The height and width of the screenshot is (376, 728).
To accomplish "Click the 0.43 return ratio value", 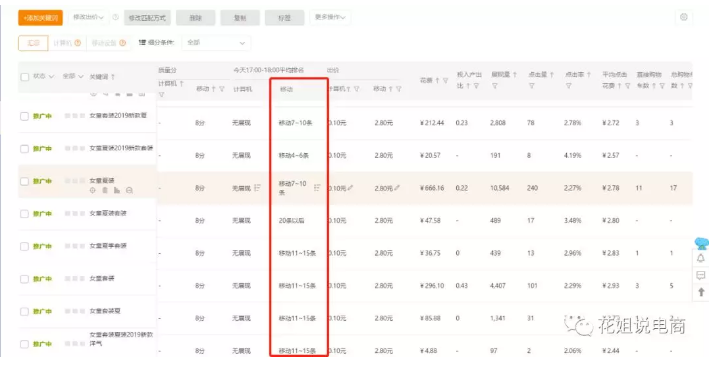I will 462,285.
